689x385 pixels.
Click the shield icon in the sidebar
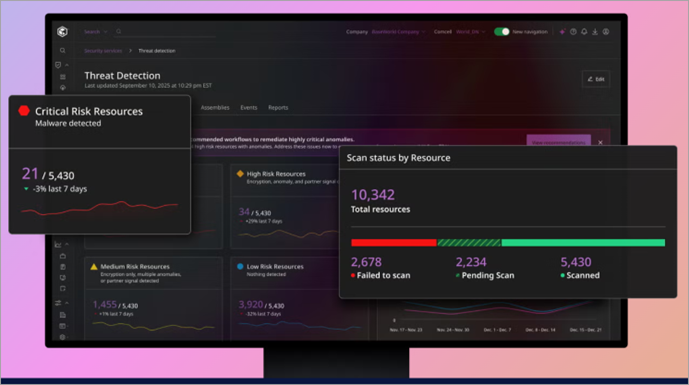click(x=58, y=65)
